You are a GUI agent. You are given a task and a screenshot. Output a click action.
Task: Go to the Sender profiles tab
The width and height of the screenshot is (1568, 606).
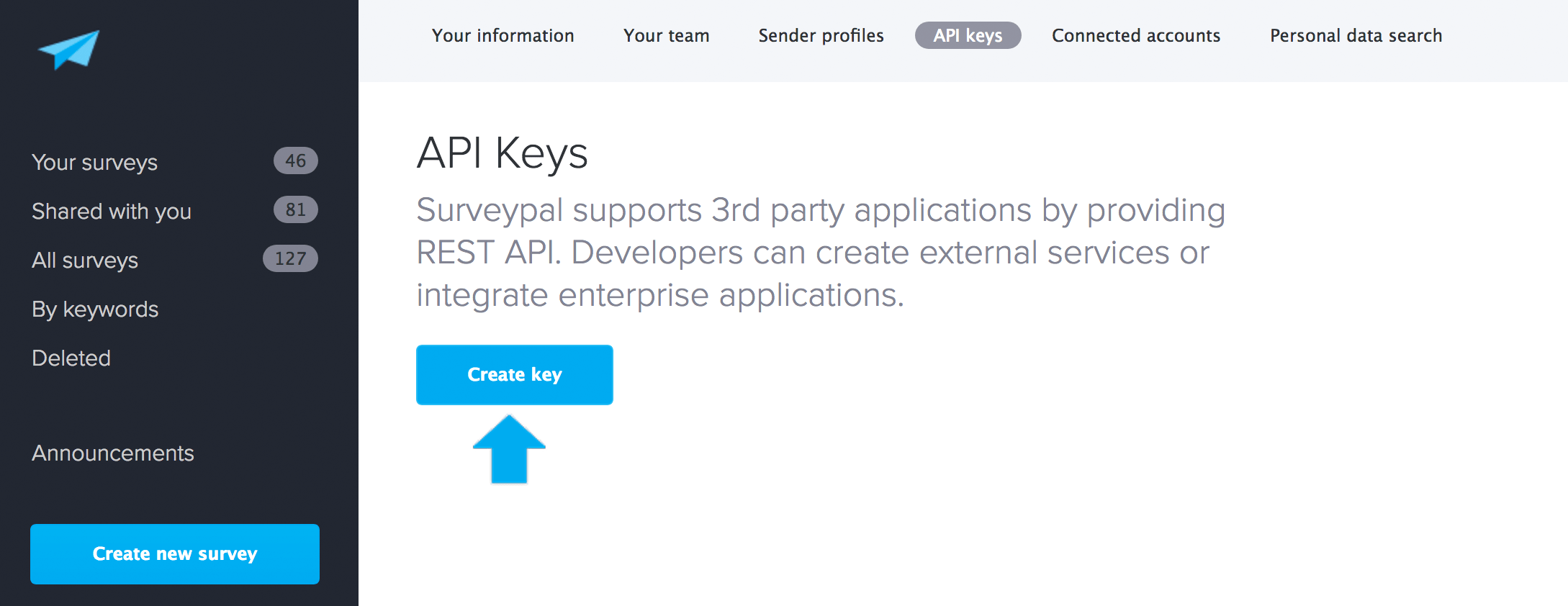point(821,35)
